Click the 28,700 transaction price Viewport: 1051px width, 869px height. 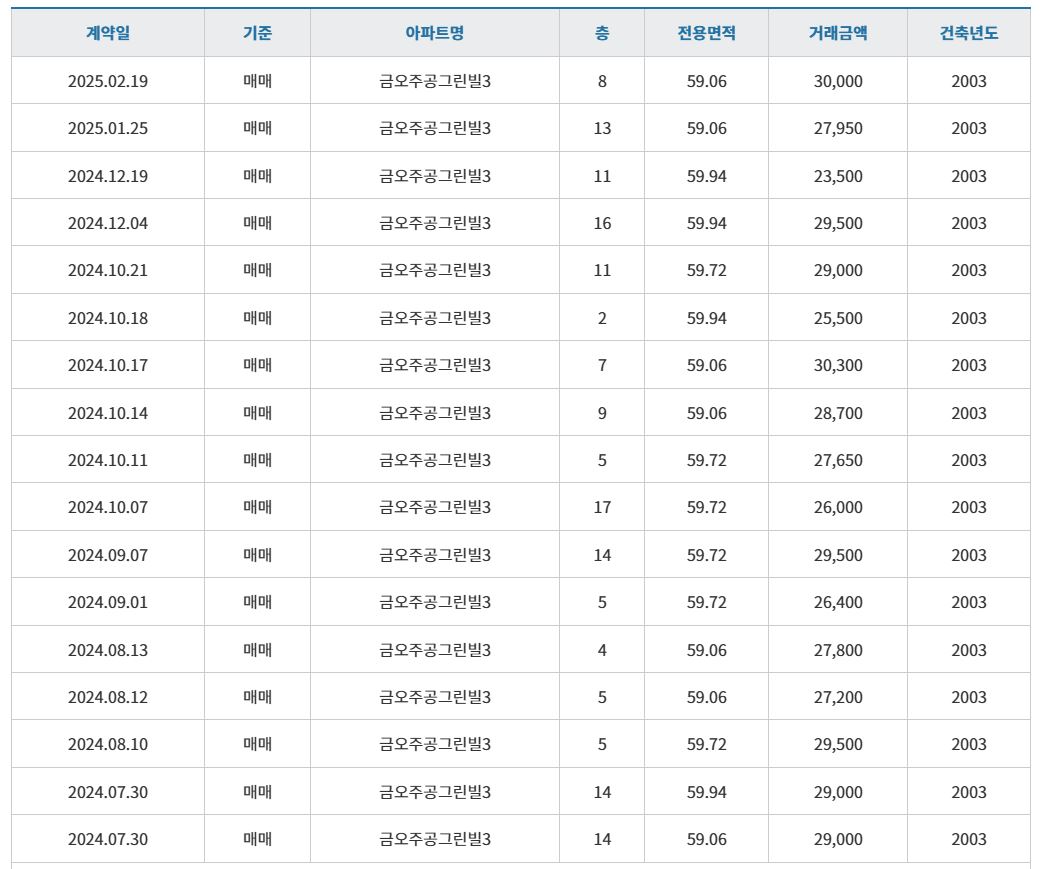tap(838, 413)
